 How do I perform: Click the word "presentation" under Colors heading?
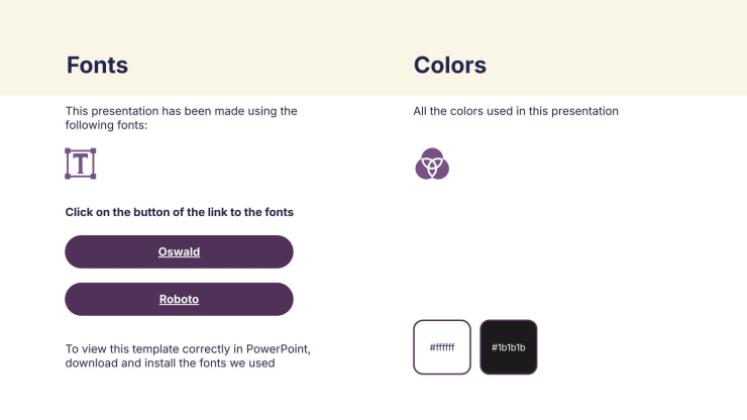pyautogui.click(x=586, y=111)
